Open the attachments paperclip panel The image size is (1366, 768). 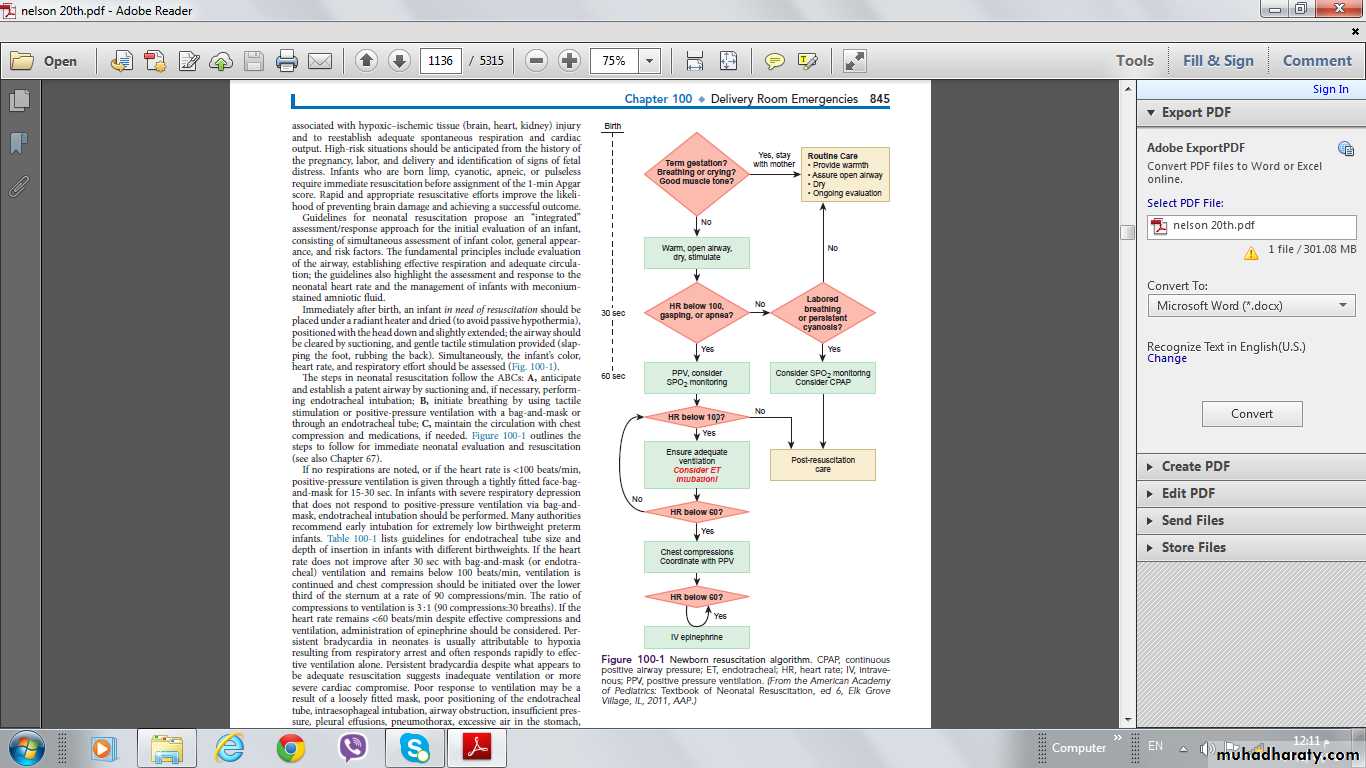19,186
